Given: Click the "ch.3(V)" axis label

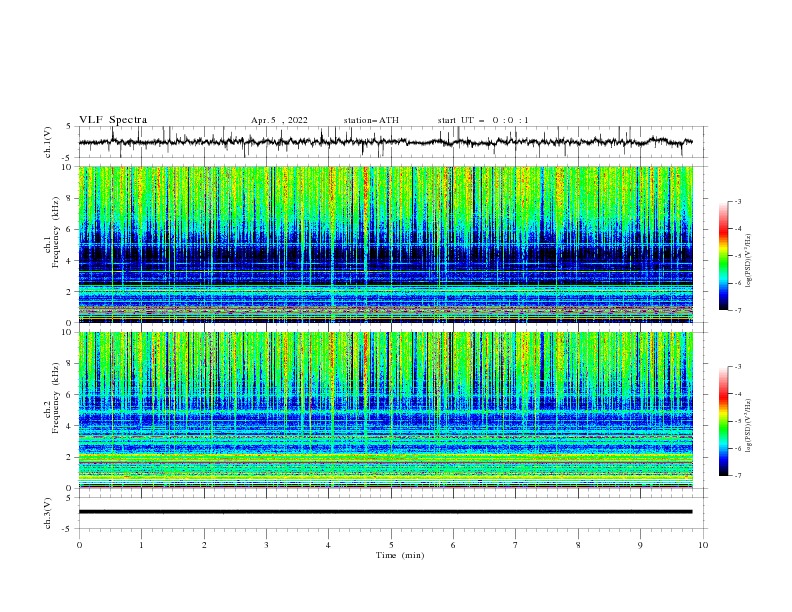Looking at the screenshot, I should coord(48,513).
